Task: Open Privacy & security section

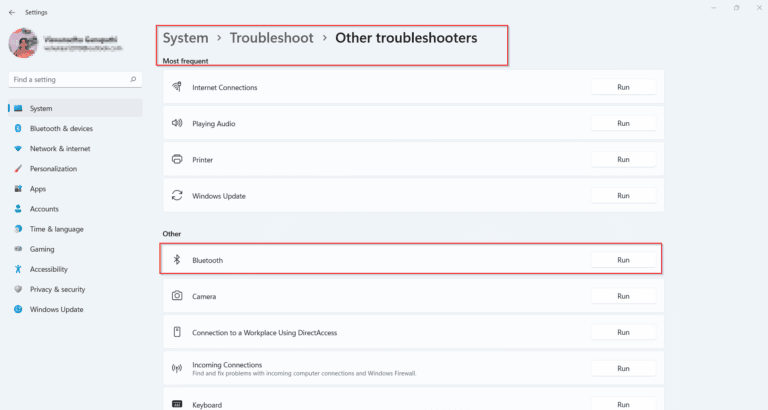Action: tap(57, 289)
